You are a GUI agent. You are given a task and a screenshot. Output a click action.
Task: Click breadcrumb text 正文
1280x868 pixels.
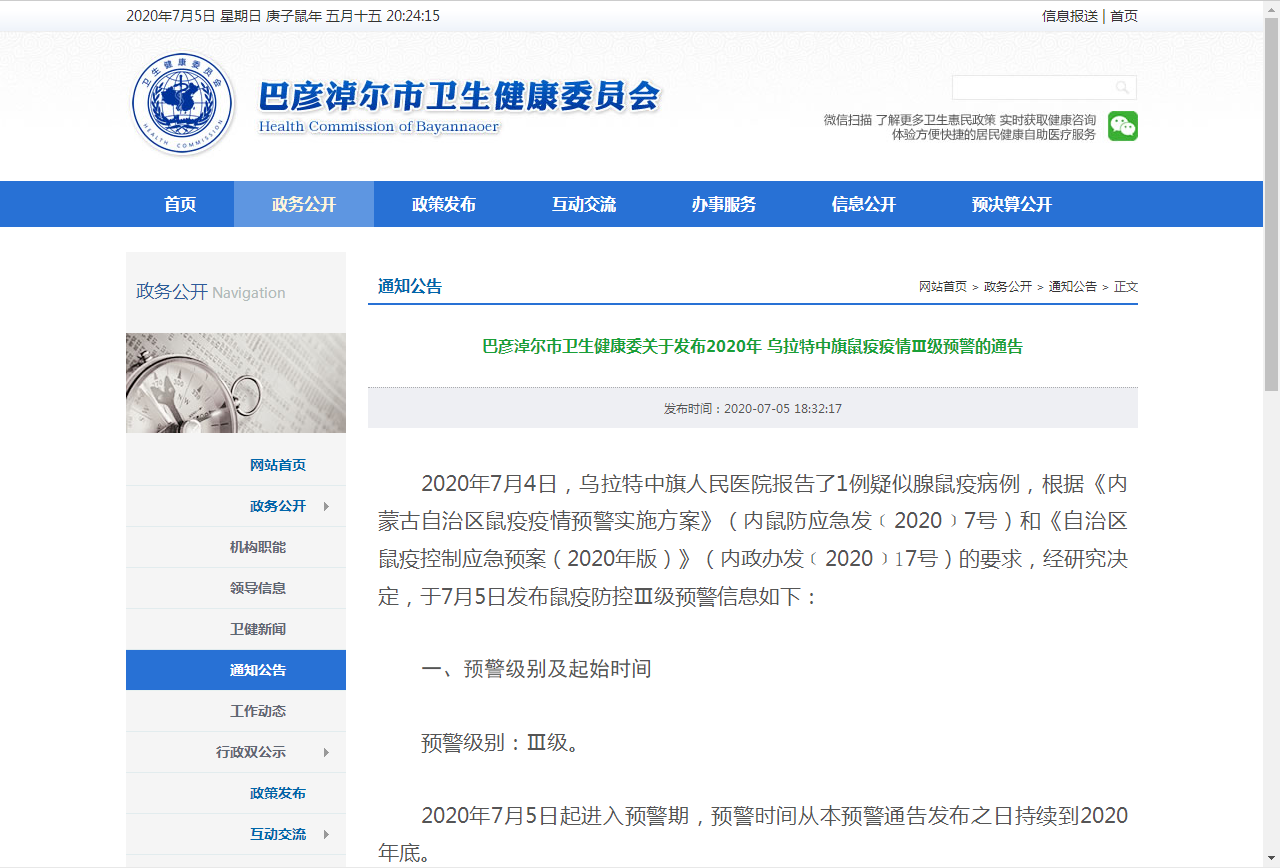coord(1126,286)
